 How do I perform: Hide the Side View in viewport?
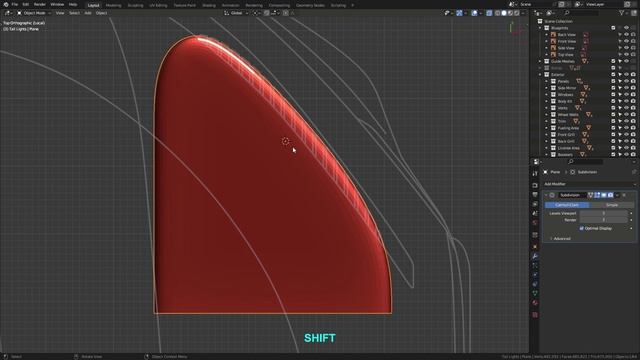click(626, 48)
